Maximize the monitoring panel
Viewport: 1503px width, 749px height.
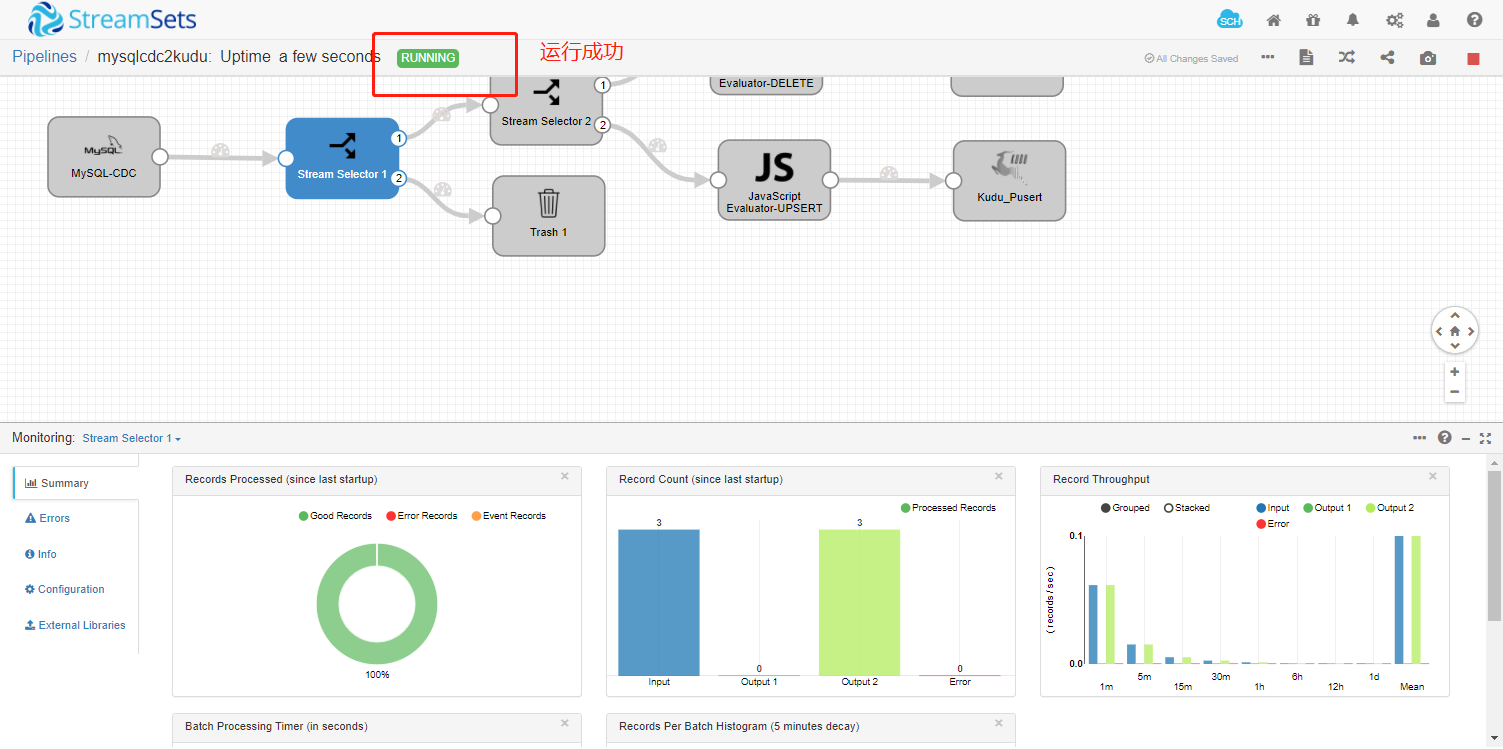[x=1486, y=438]
